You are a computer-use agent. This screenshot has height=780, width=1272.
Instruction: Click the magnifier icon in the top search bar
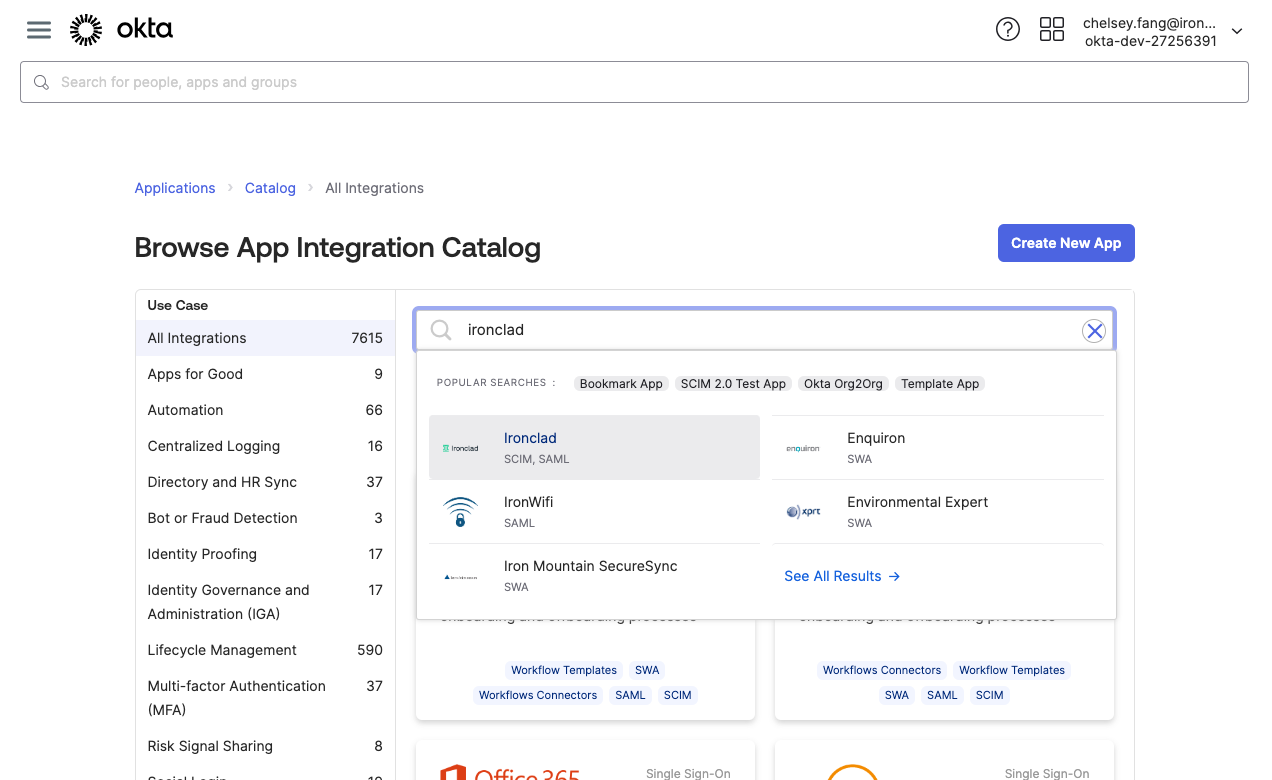click(41, 82)
